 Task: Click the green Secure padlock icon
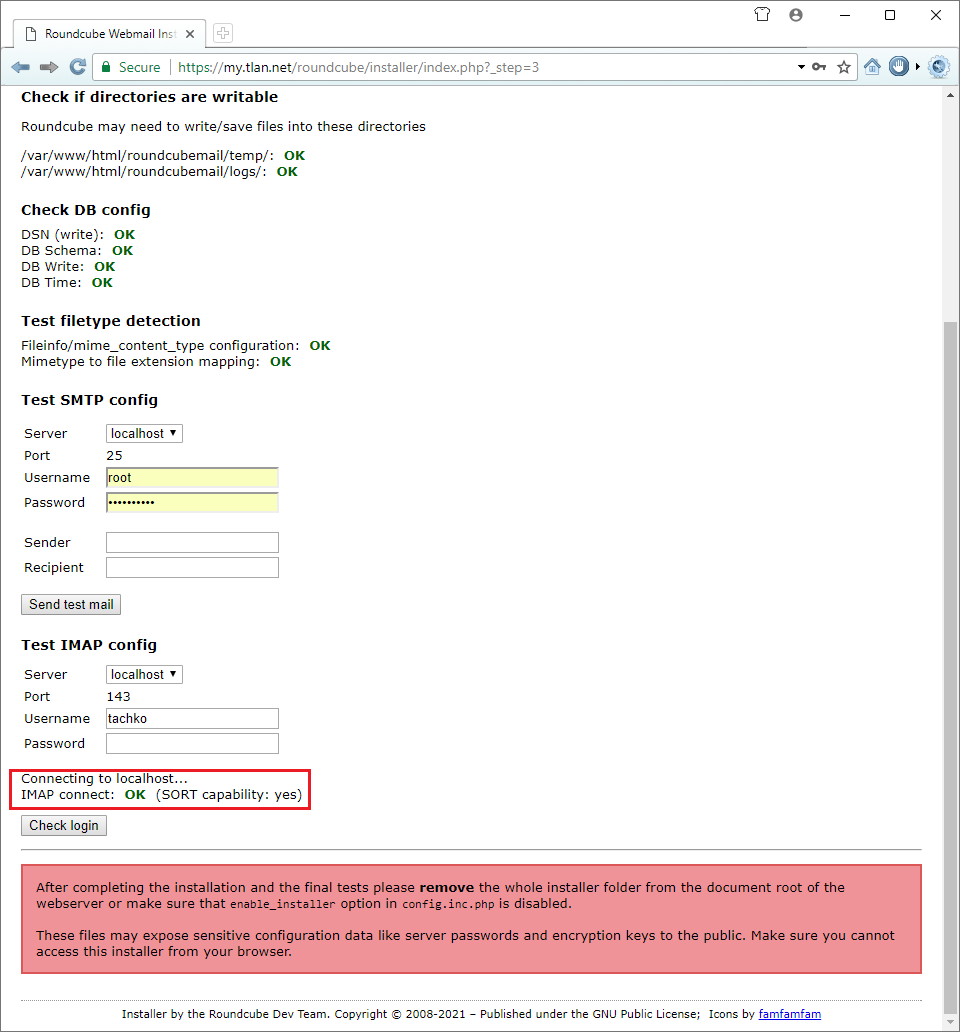tap(106, 67)
